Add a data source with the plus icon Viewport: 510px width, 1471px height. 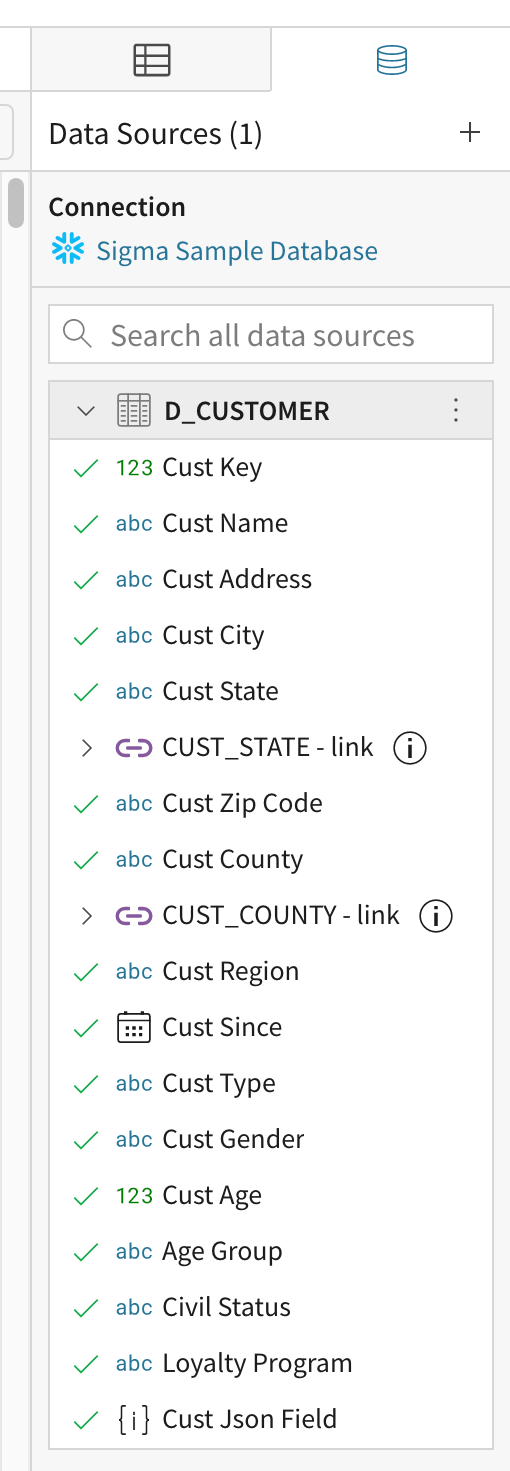pos(469,133)
